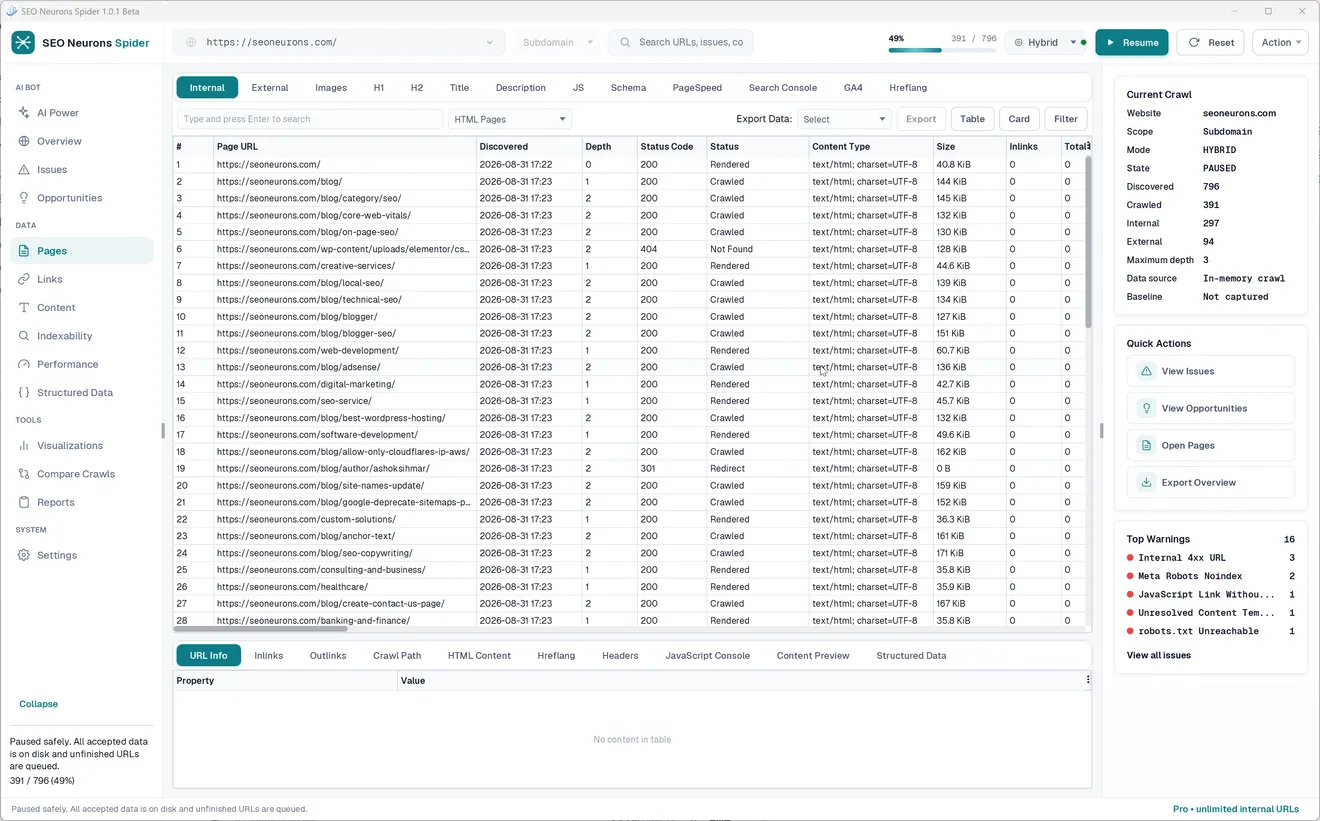Open the Hybrid mode dropdown
This screenshot has height=821, width=1320.
point(1045,42)
